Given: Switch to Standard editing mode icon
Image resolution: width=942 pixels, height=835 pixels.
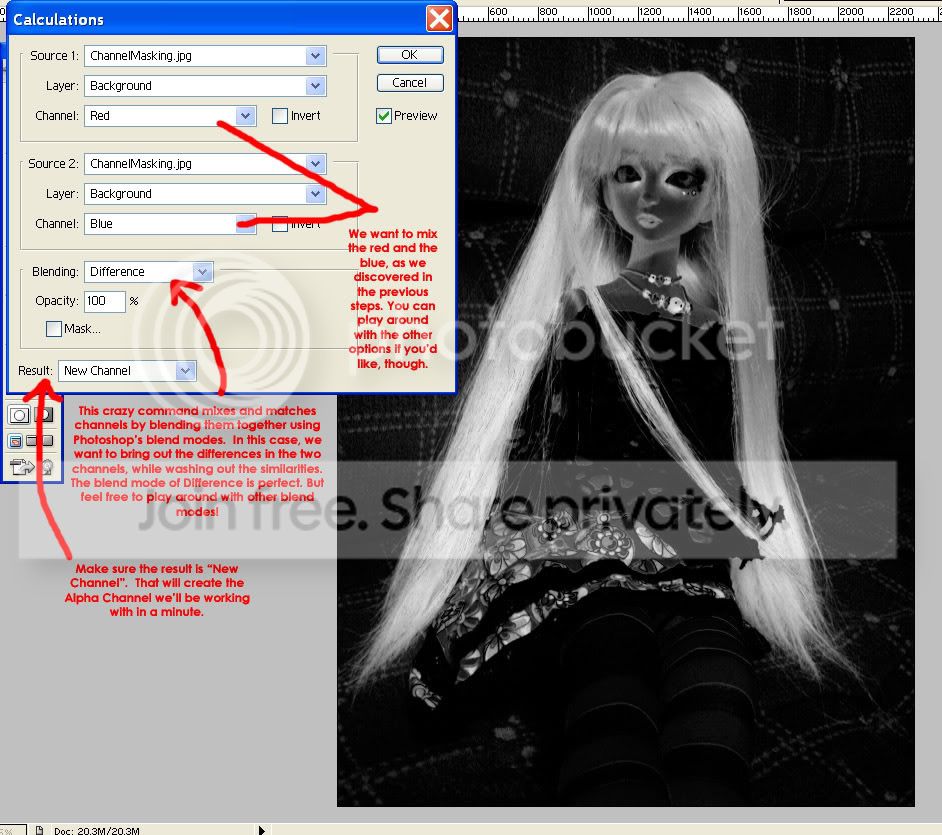Looking at the screenshot, I should 19,414.
